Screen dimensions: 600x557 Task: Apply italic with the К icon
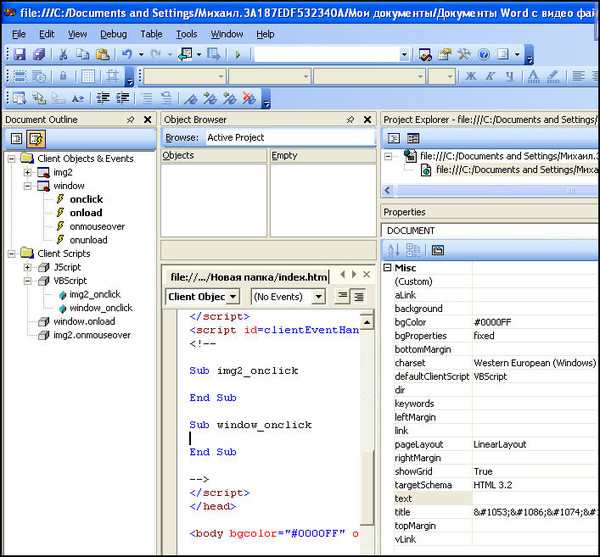490,76
